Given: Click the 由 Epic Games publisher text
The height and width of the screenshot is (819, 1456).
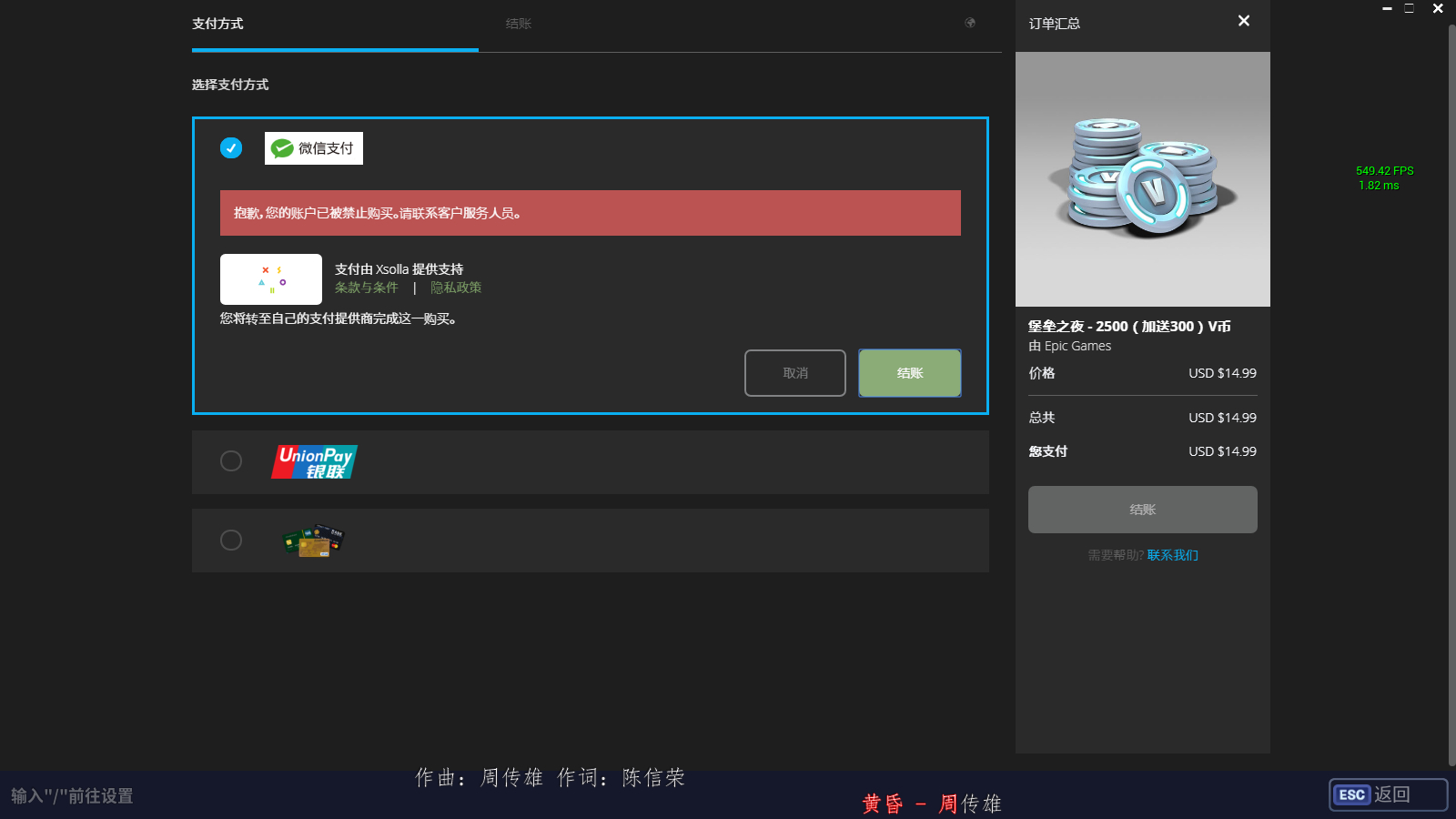Looking at the screenshot, I should click(x=1070, y=346).
